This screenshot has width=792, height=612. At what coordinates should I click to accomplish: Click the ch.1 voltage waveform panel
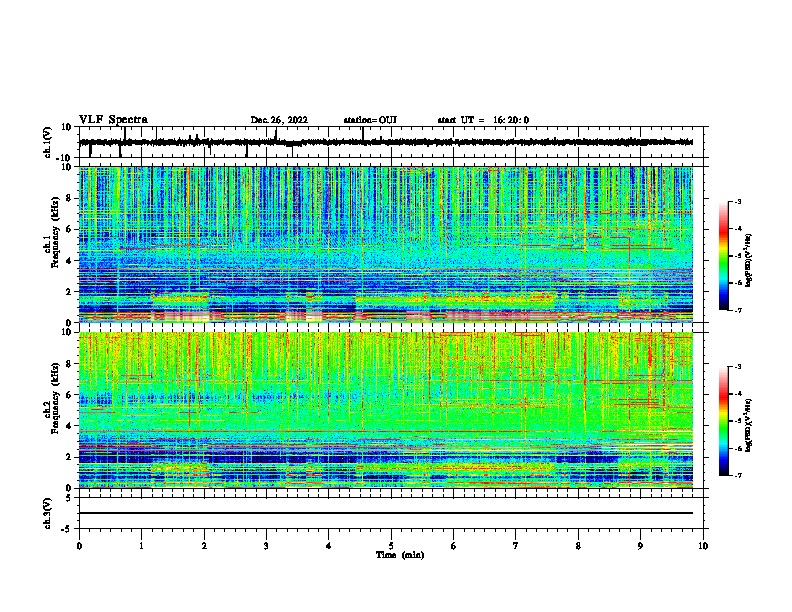pyautogui.click(x=391, y=142)
